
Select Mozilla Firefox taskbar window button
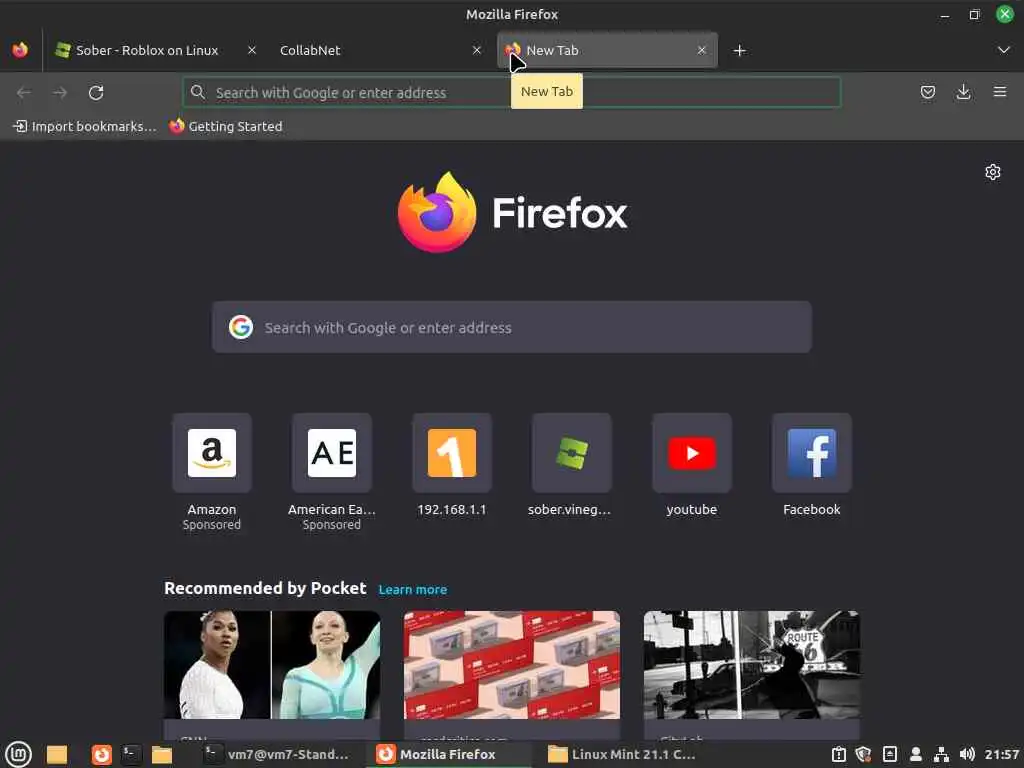(x=448, y=754)
